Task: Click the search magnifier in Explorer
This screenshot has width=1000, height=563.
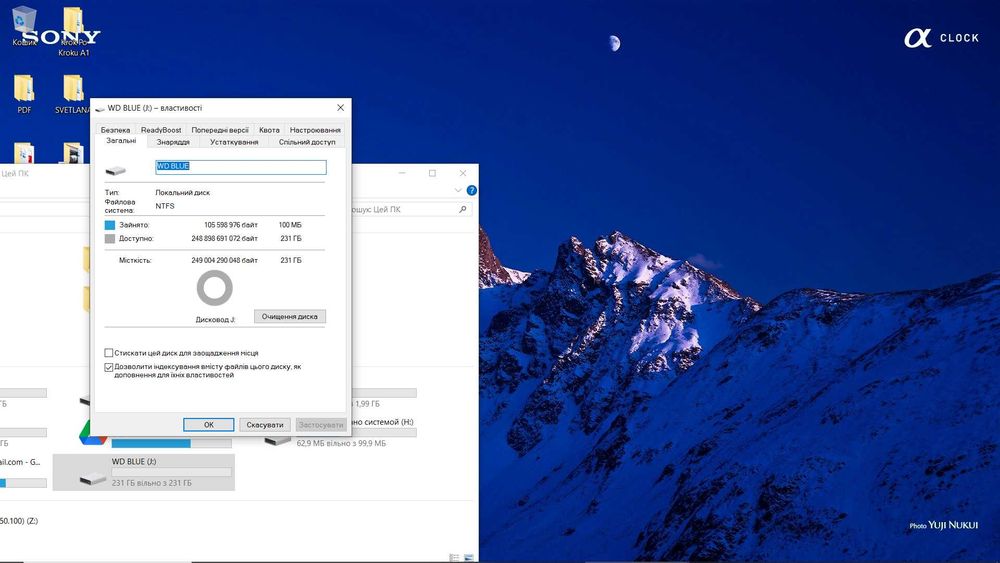Action: coord(462,209)
